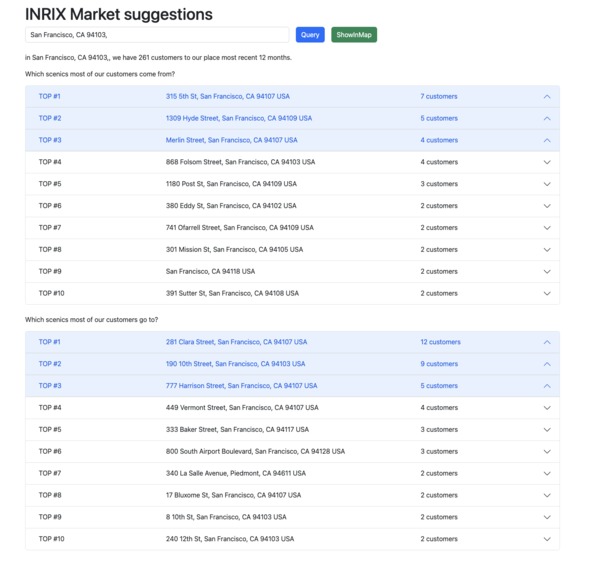This screenshot has width=614, height=573.
Task: Click the 'customers come from?' question text
Action: [100, 74]
